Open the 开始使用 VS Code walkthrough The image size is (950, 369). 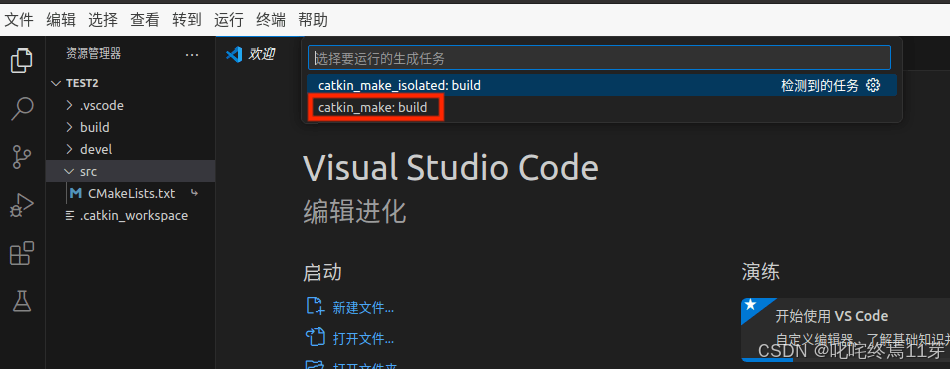pyautogui.click(x=846, y=330)
